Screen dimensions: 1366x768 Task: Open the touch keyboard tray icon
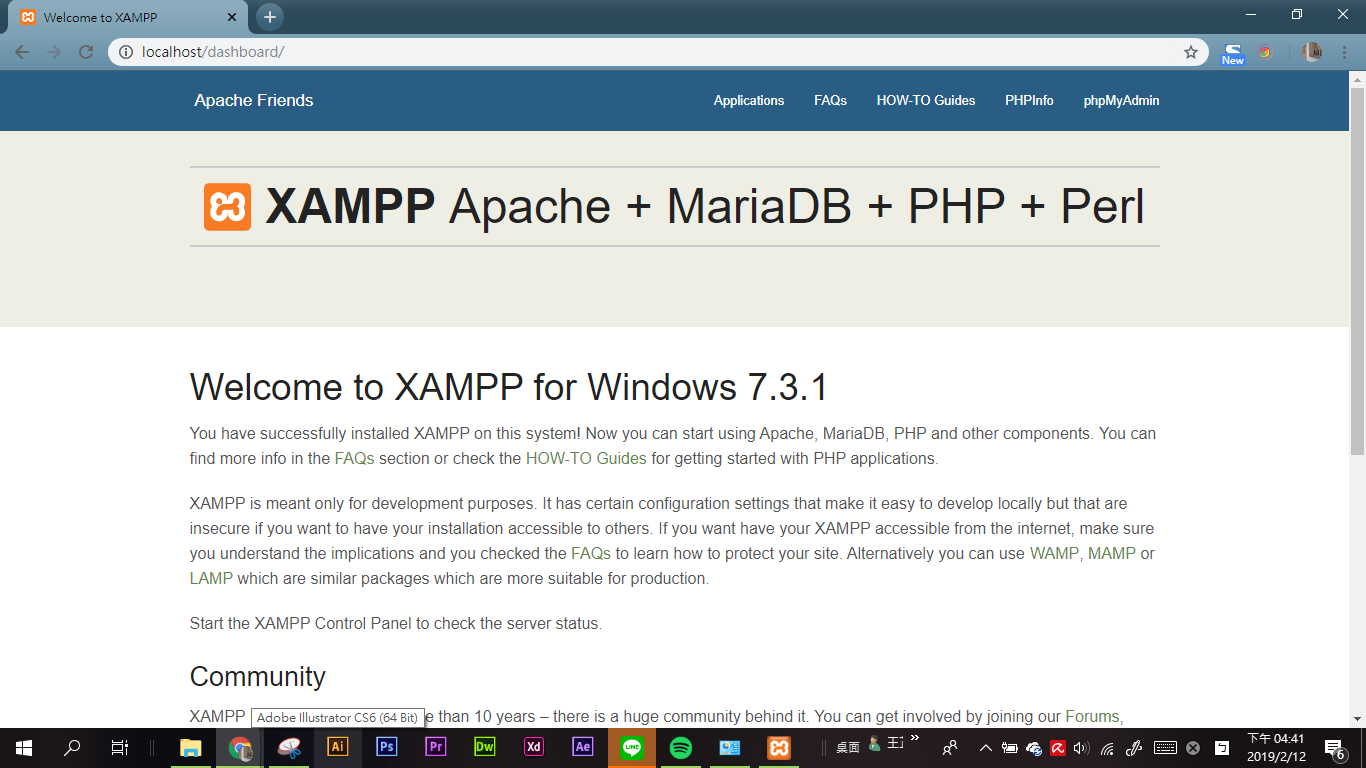[x=1165, y=748]
